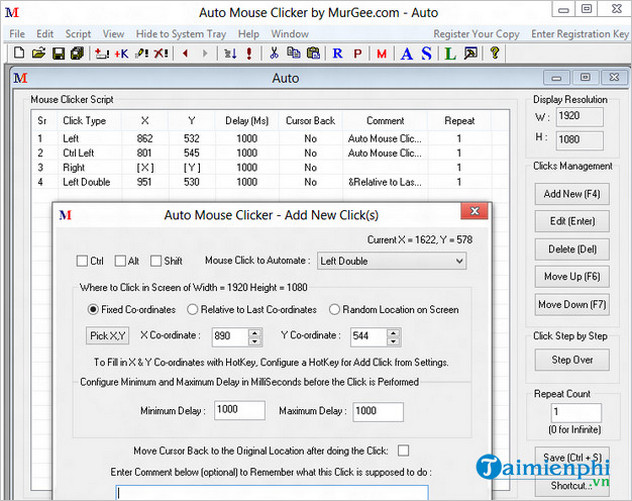Click the Maximum Delay input field
Viewport: 632px width, 501px height.
tap(378, 412)
